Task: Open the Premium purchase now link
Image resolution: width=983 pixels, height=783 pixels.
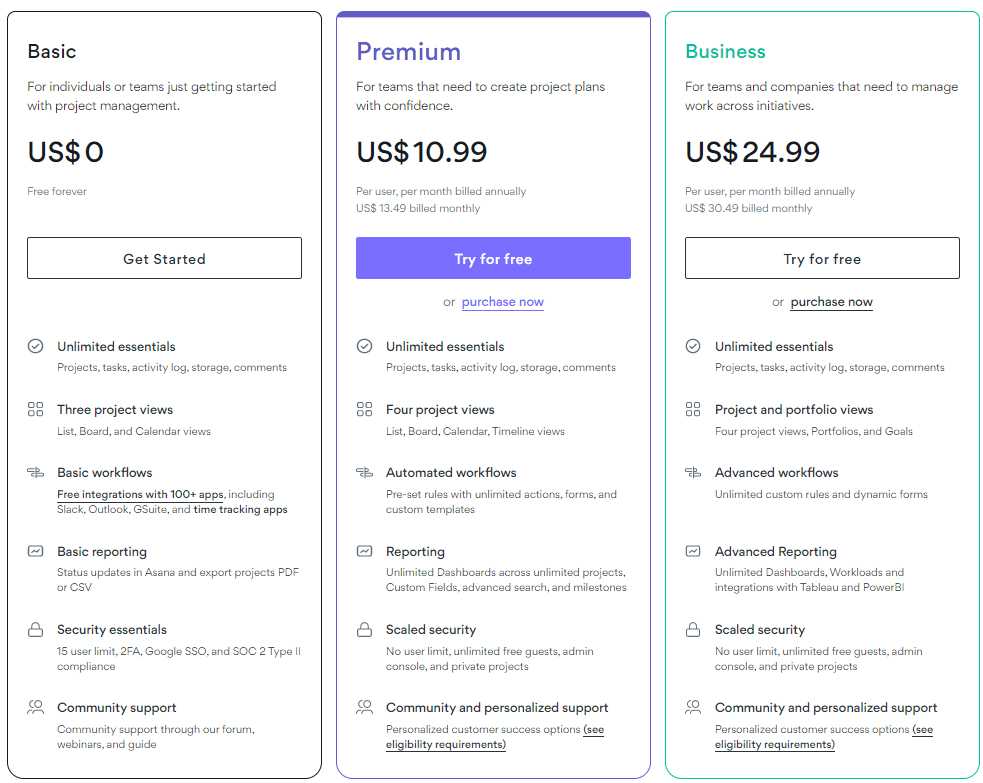Action: point(503,302)
